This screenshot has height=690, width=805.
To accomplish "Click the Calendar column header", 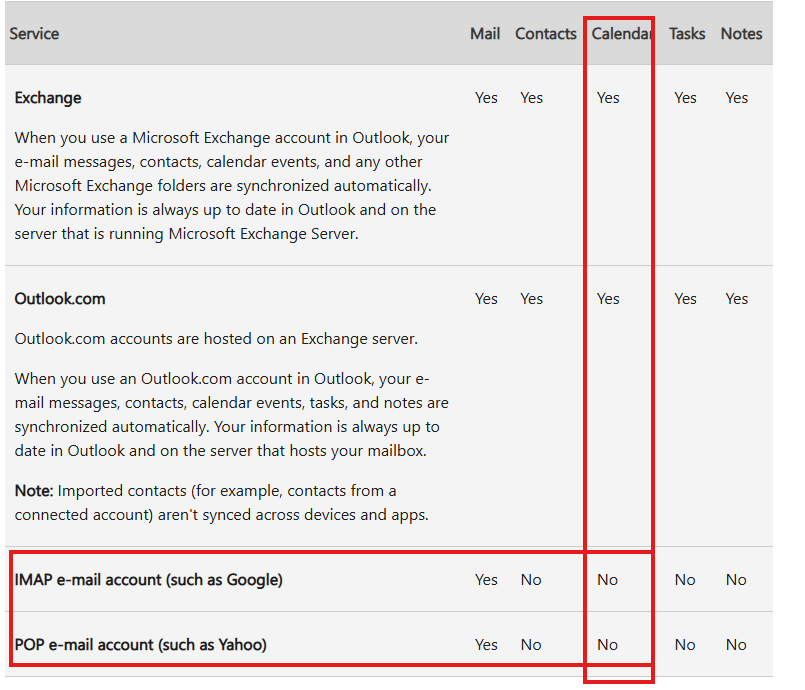I will (621, 34).
